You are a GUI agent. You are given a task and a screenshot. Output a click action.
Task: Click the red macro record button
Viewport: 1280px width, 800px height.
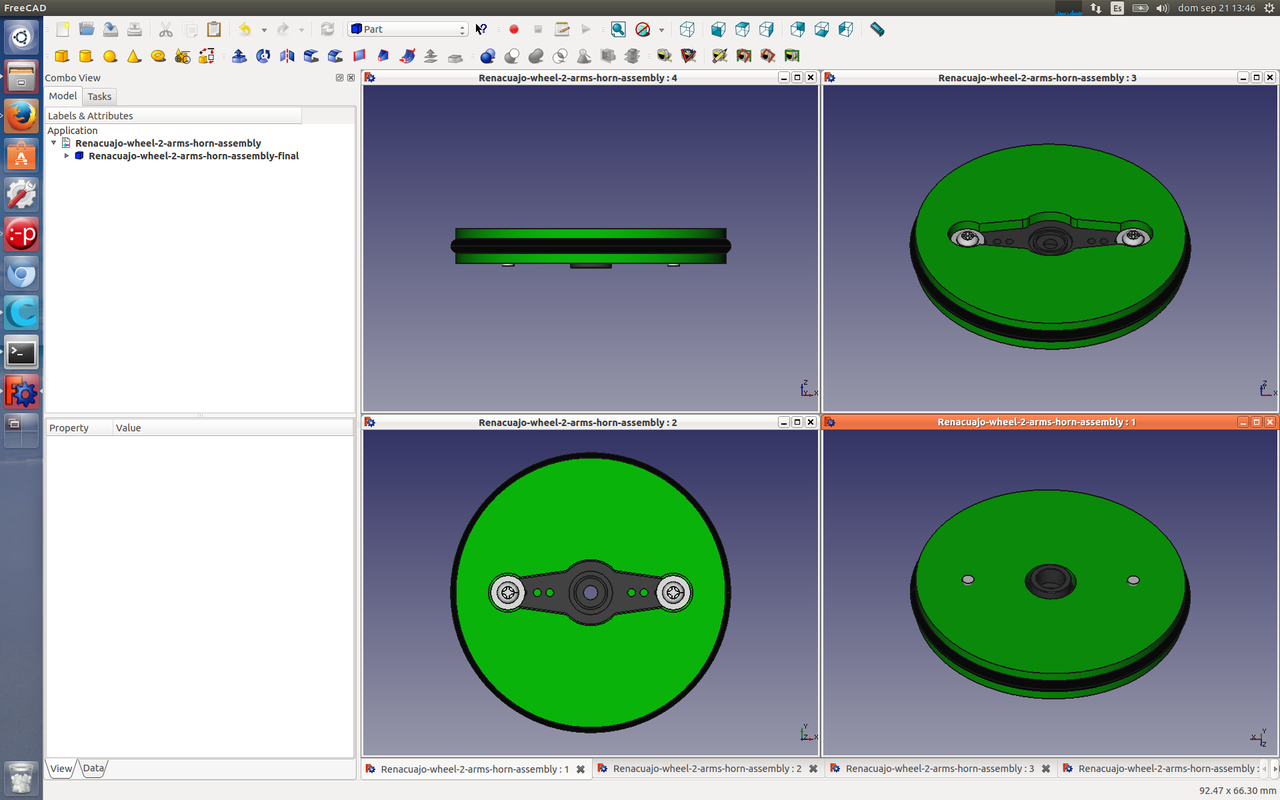(514, 30)
